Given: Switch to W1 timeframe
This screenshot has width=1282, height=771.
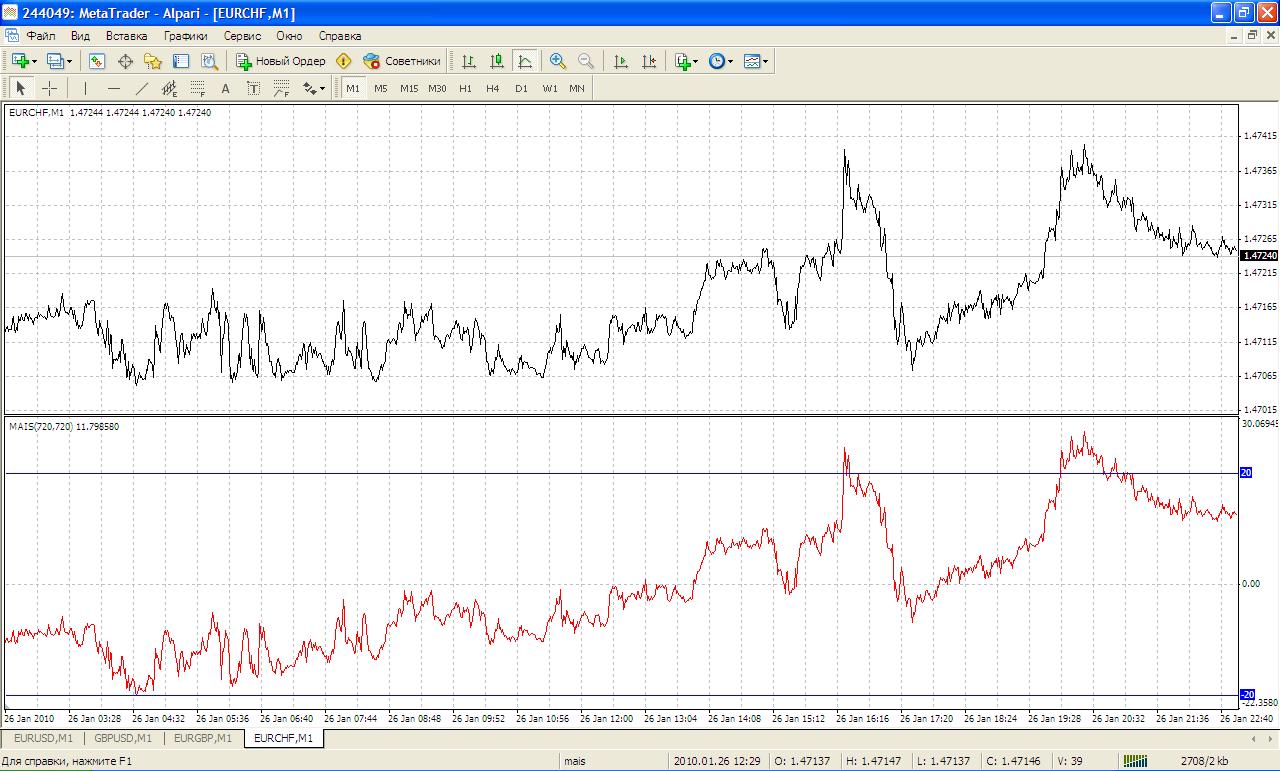Looking at the screenshot, I should [550, 88].
